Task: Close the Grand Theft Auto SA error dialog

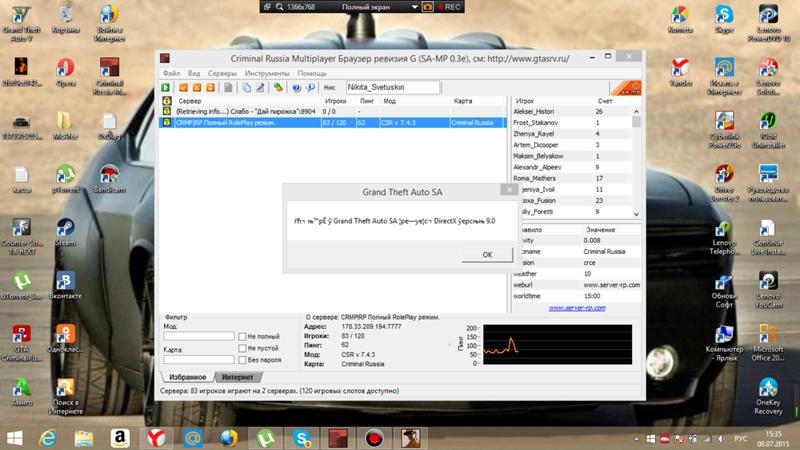Action: pos(509,190)
